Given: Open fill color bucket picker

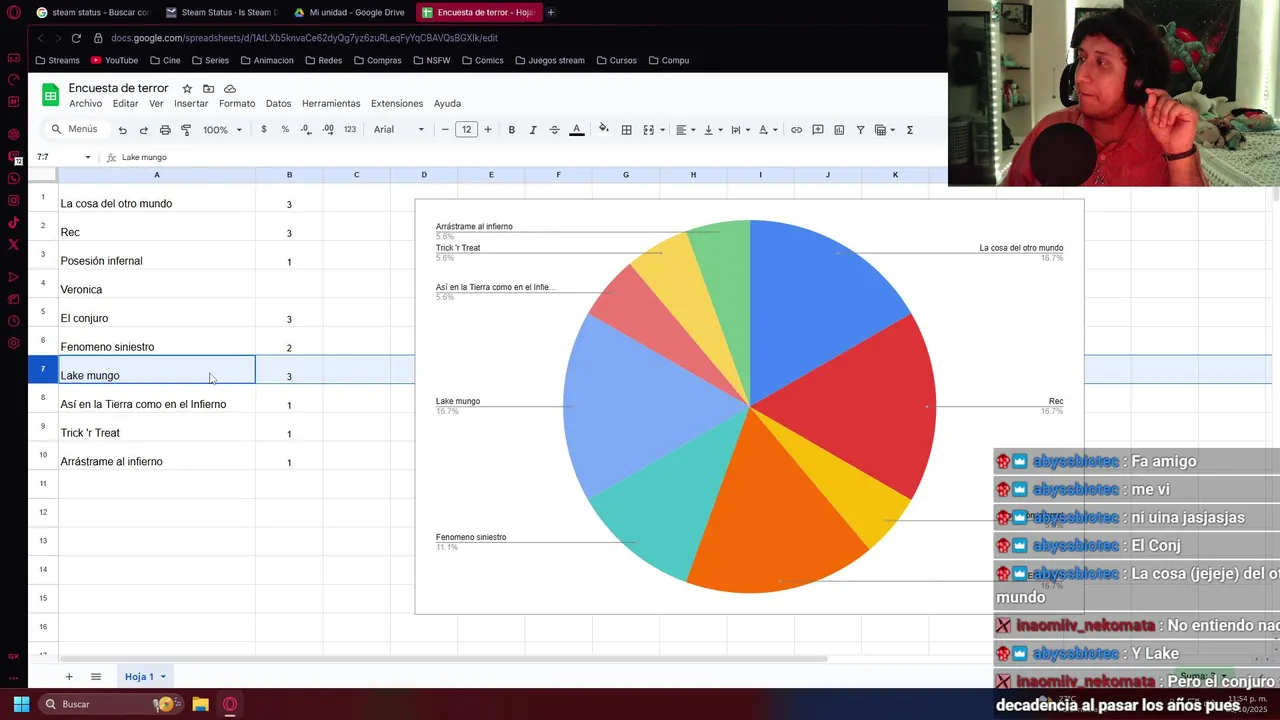Looking at the screenshot, I should (x=603, y=130).
